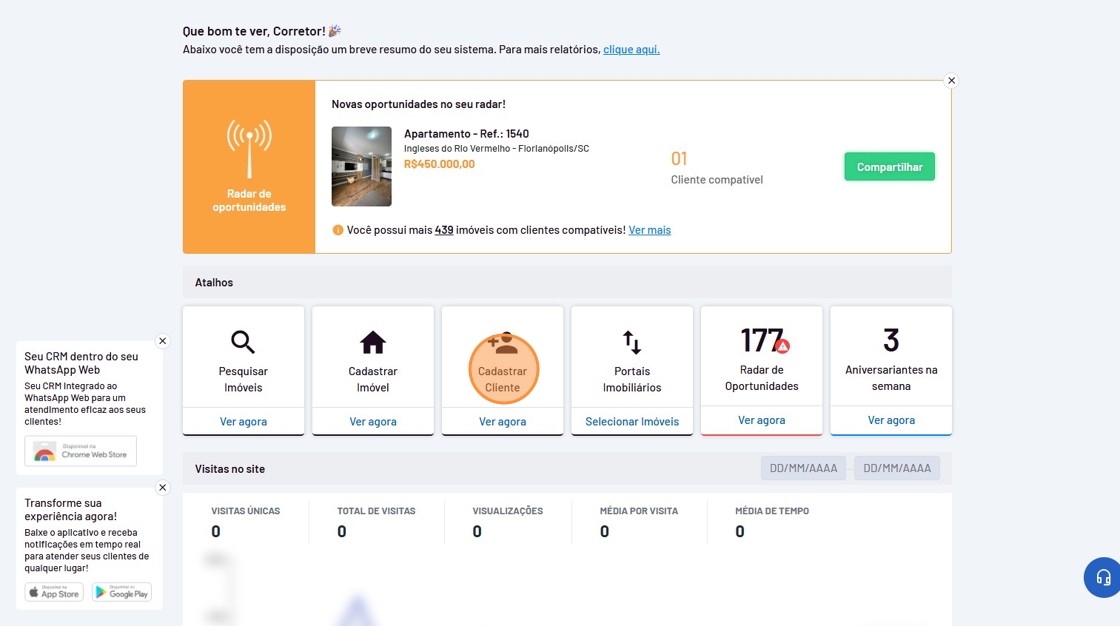The image size is (1120, 626).
Task: Open the apartment Ref. 1540 photo thumbnail
Action: coord(362,166)
